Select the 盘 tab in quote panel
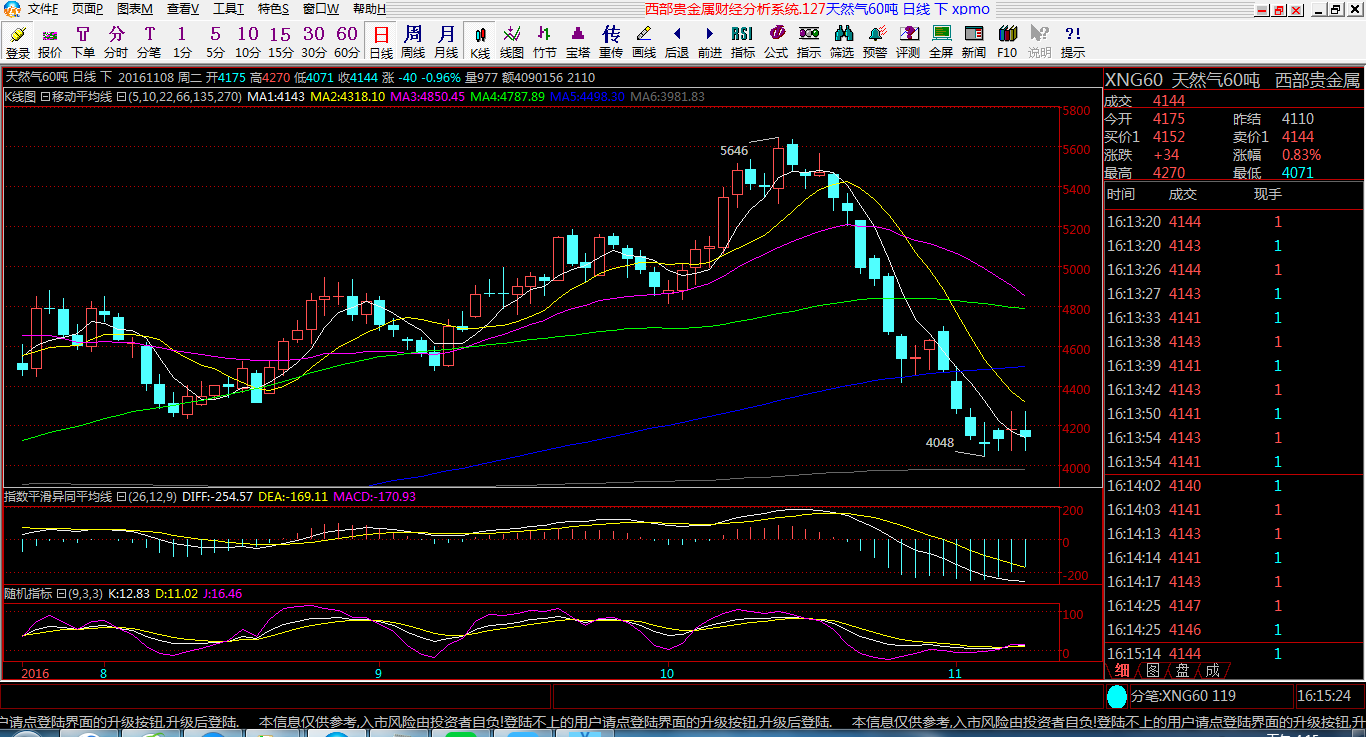Screen dimensions: 1366x737 pyautogui.click(x=1182, y=670)
